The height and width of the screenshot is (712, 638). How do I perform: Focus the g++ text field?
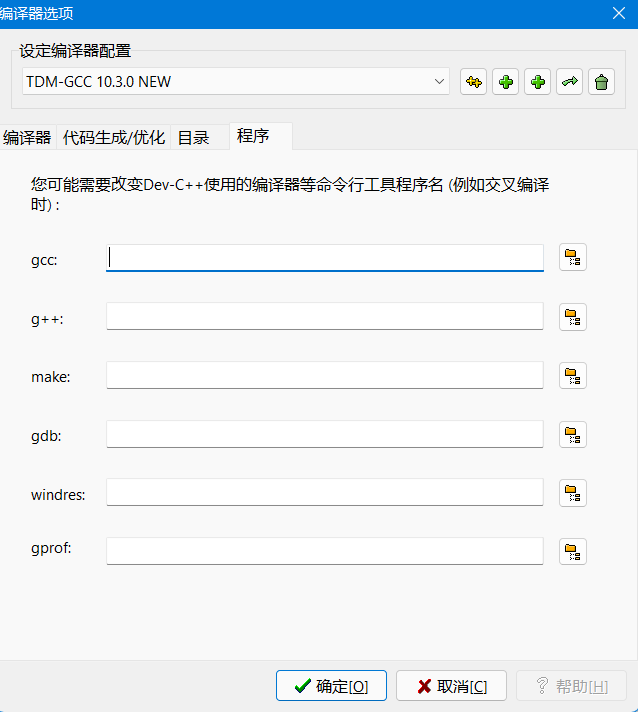[x=324, y=317]
